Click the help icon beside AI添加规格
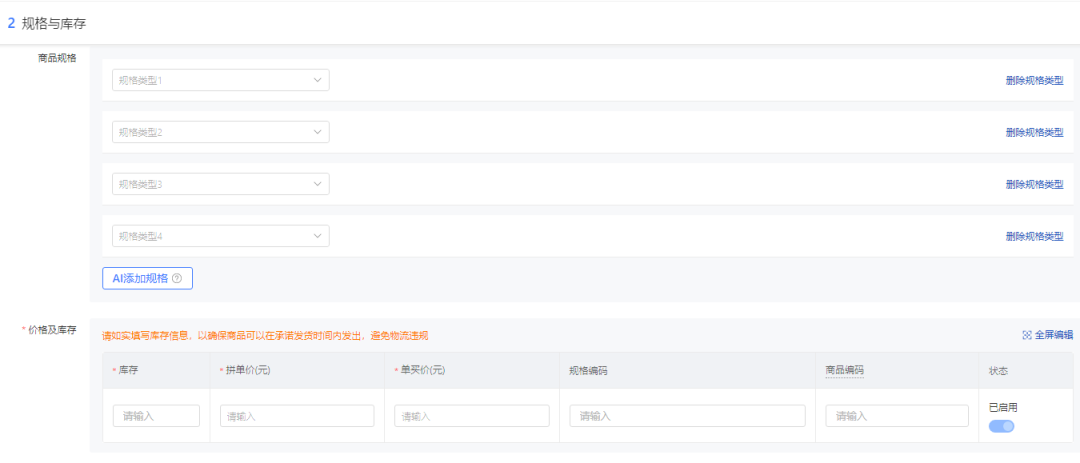The image size is (1080, 463). coord(177,278)
